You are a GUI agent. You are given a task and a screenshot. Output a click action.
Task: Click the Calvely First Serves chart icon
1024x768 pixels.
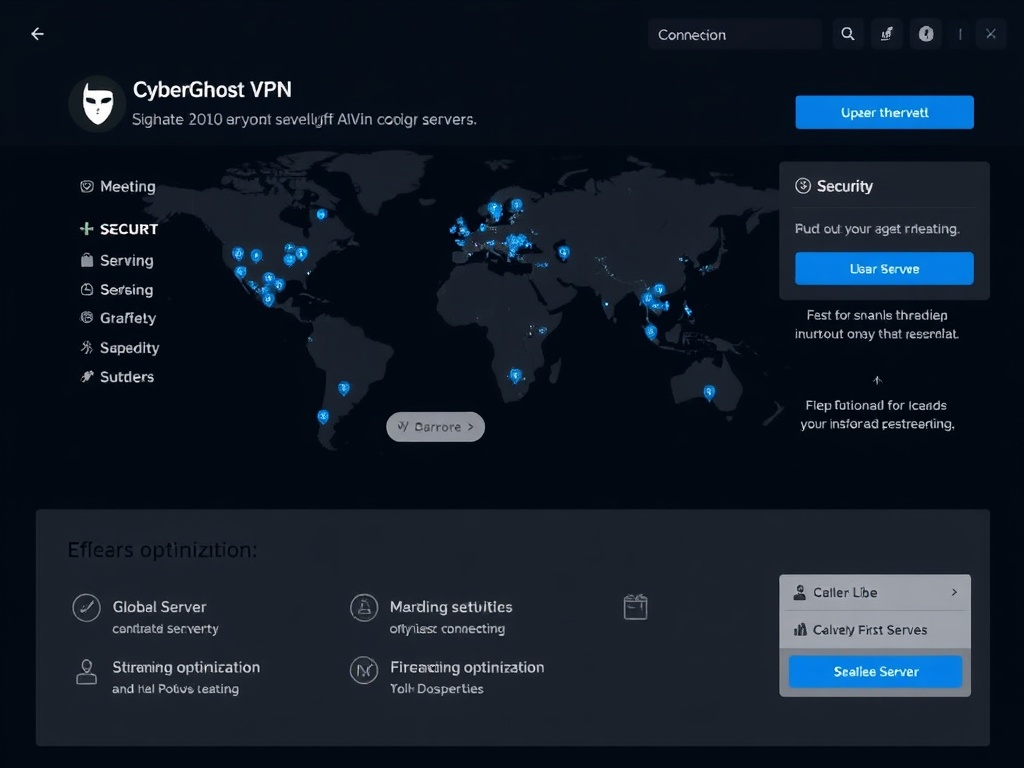(x=800, y=630)
